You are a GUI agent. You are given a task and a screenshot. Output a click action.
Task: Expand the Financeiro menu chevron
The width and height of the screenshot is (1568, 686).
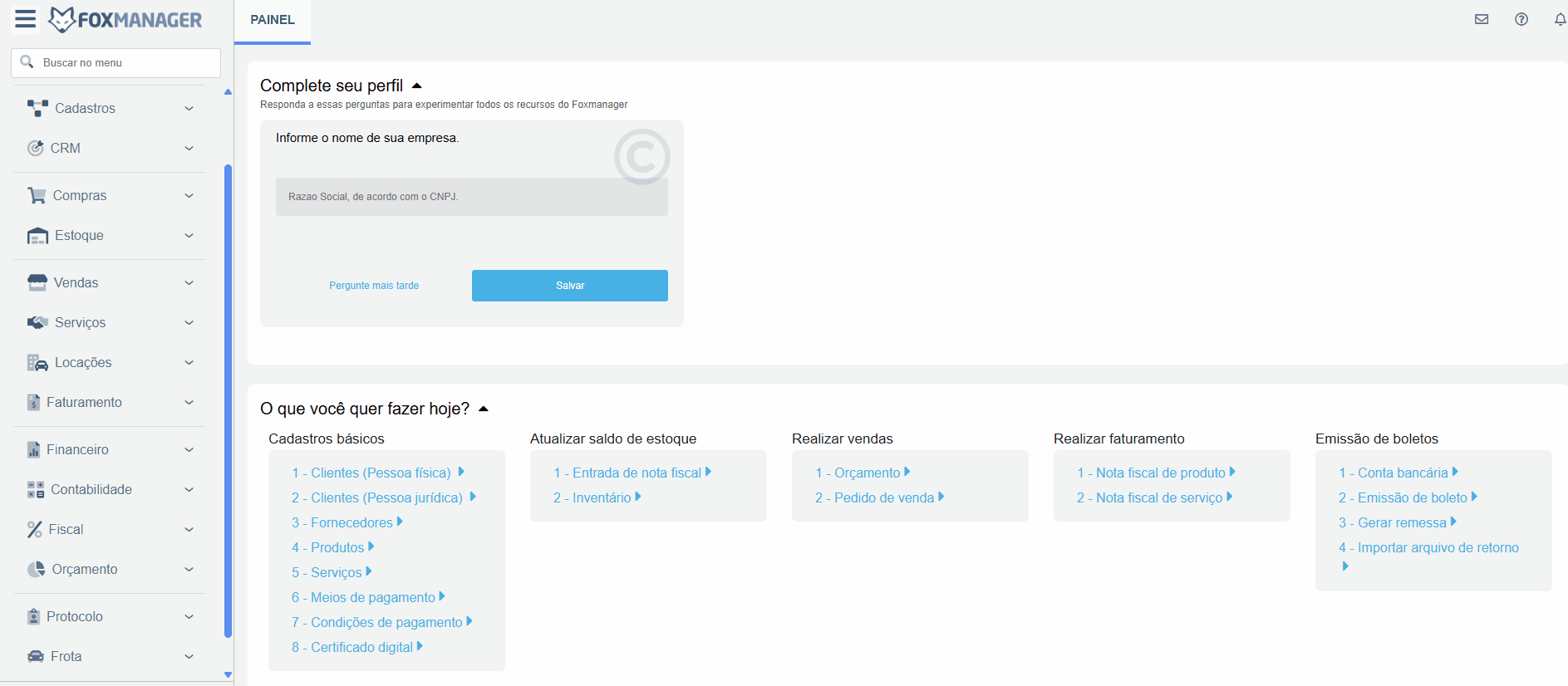tap(189, 450)
